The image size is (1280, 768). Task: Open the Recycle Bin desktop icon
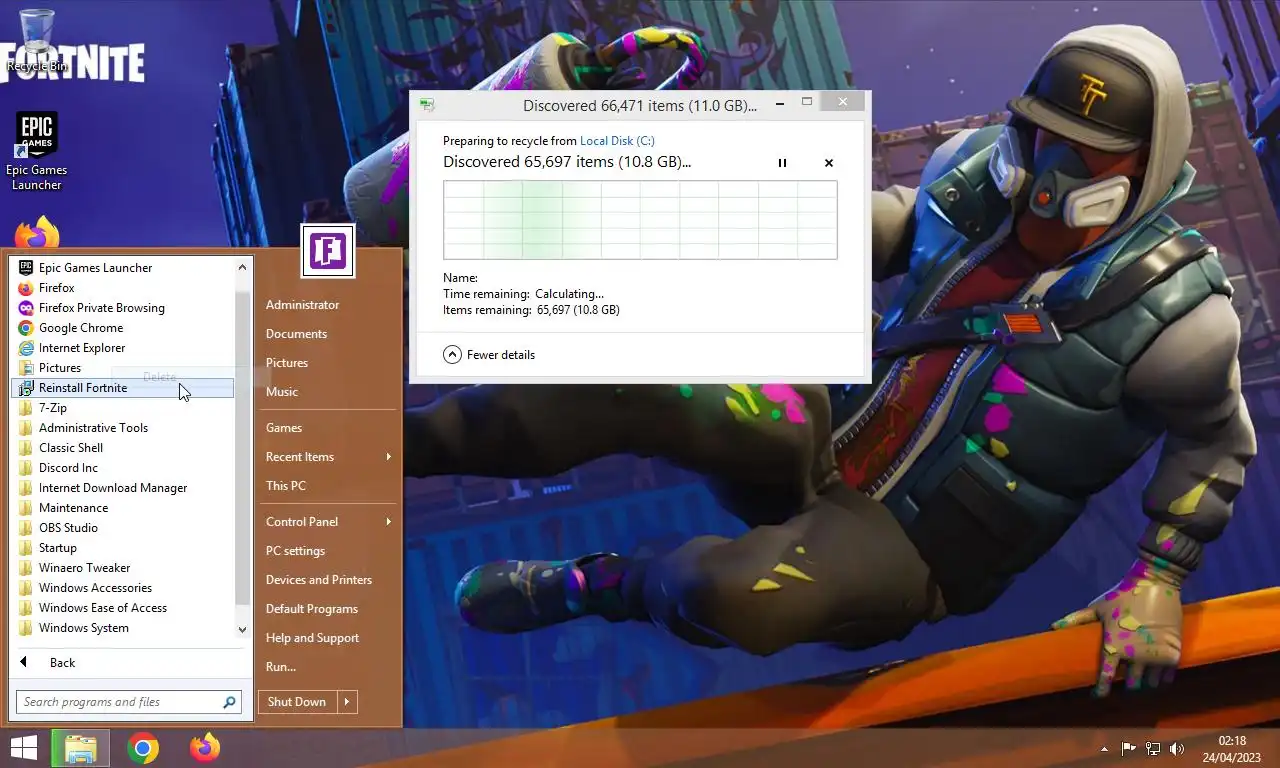pyautogui.click(x=37, y=40)
